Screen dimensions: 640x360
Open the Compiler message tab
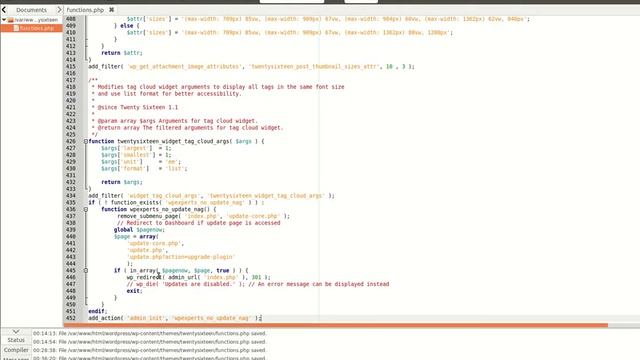16,350
